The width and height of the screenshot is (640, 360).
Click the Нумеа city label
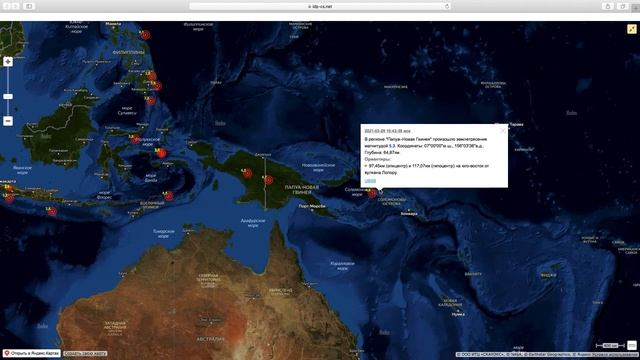click(x=458, y=314)
